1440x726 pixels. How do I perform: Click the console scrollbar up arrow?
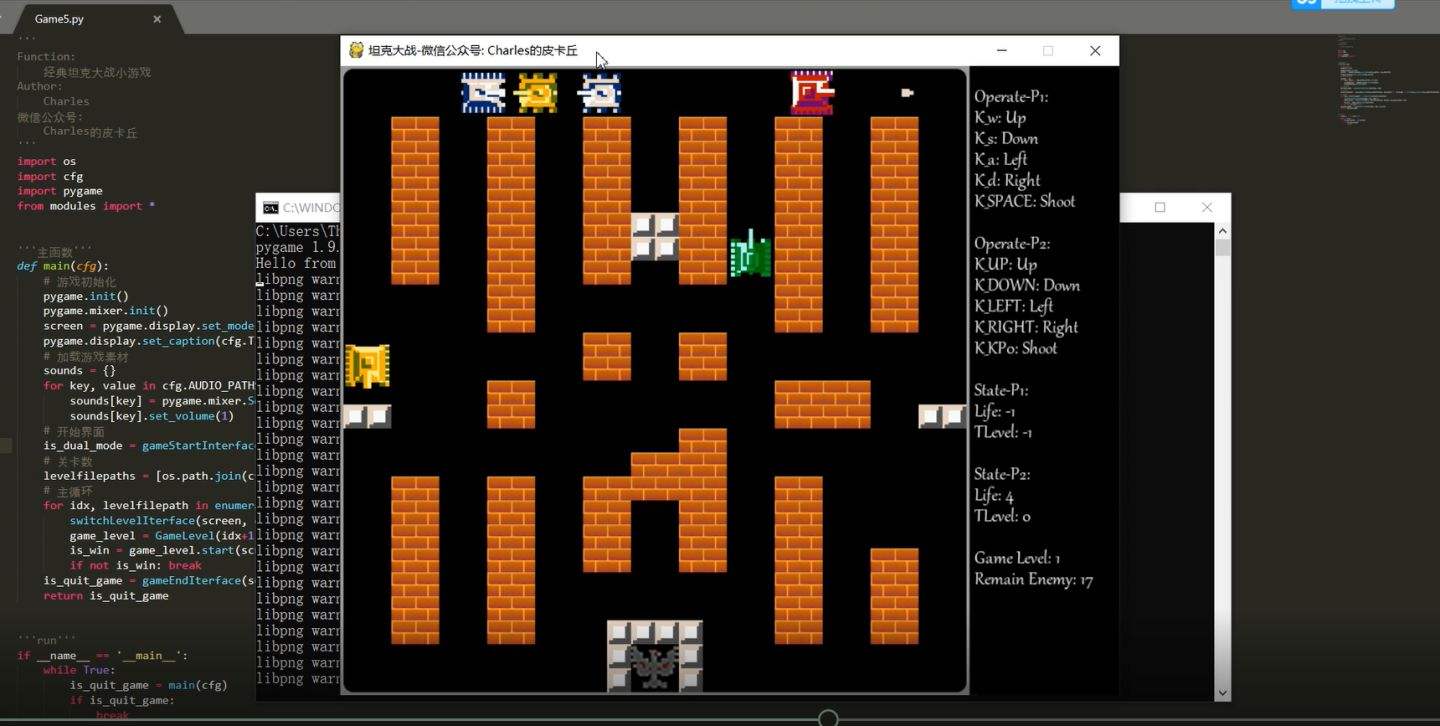click(x=1222, y=231)
